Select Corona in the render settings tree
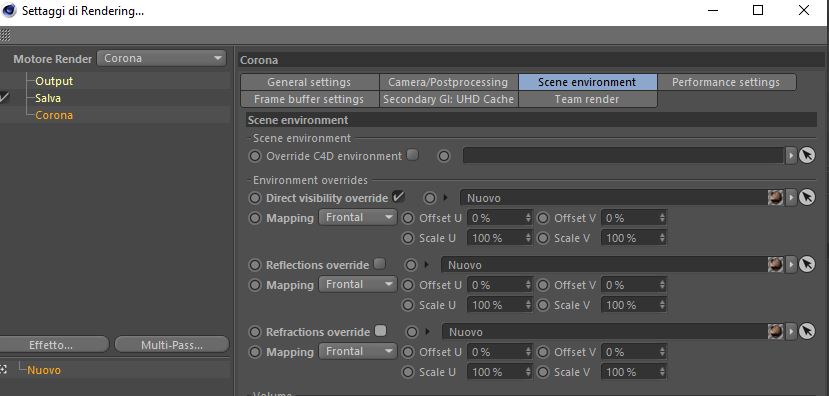The image size is (829, 396). (54, 115)
